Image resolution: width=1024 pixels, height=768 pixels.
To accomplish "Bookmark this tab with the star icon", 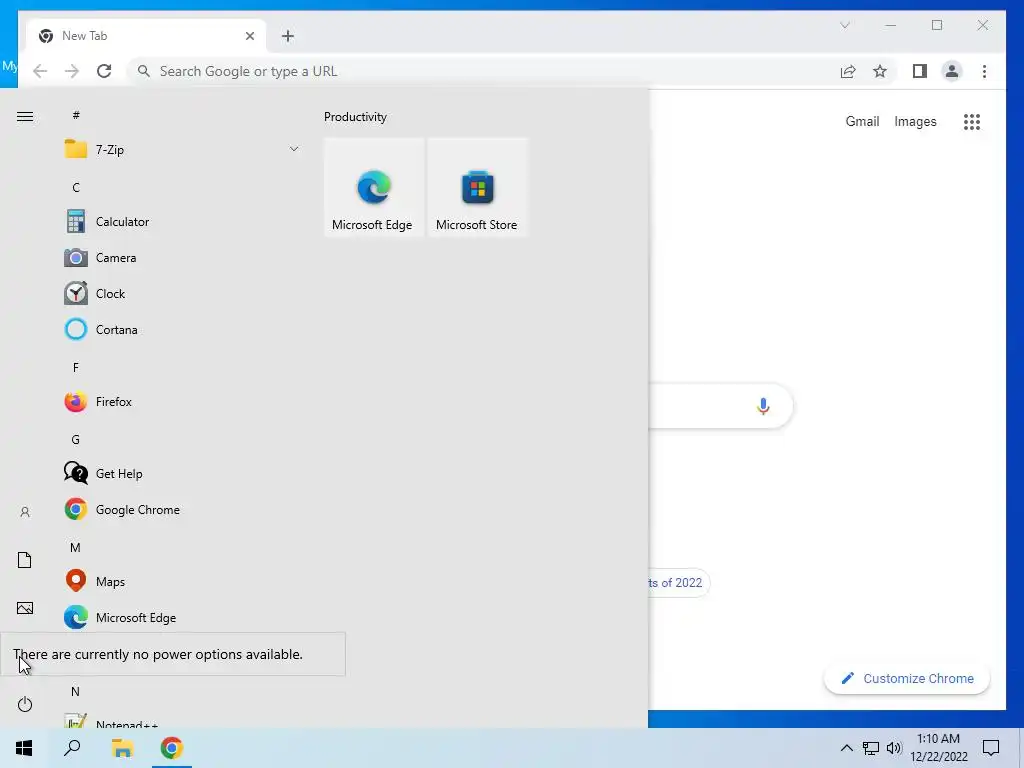I will click(880, 71).
